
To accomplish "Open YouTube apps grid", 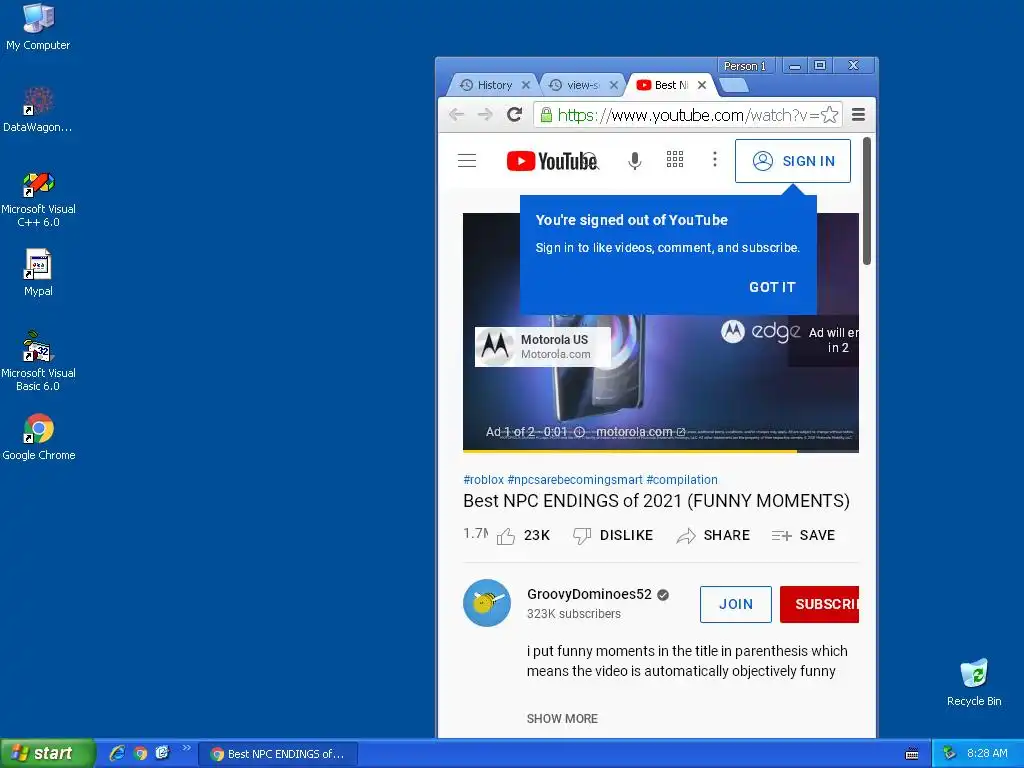I will pos(675,159).
